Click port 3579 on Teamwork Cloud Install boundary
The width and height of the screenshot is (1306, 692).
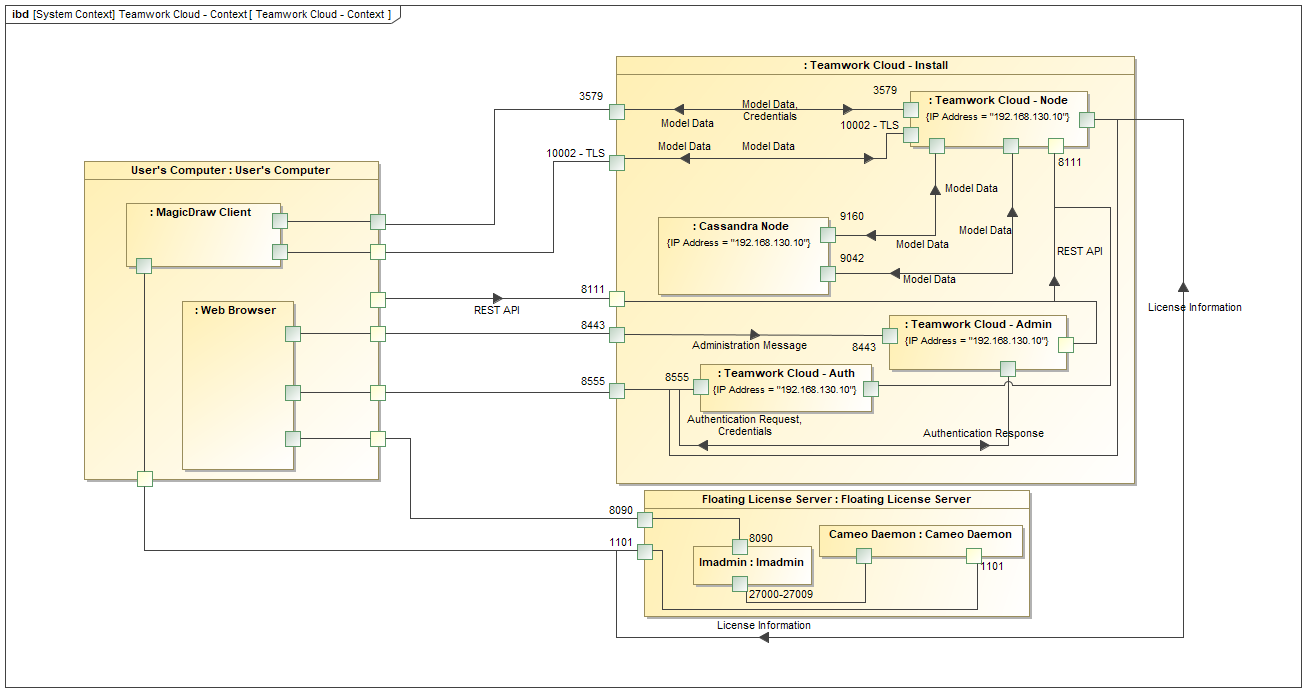617,111
